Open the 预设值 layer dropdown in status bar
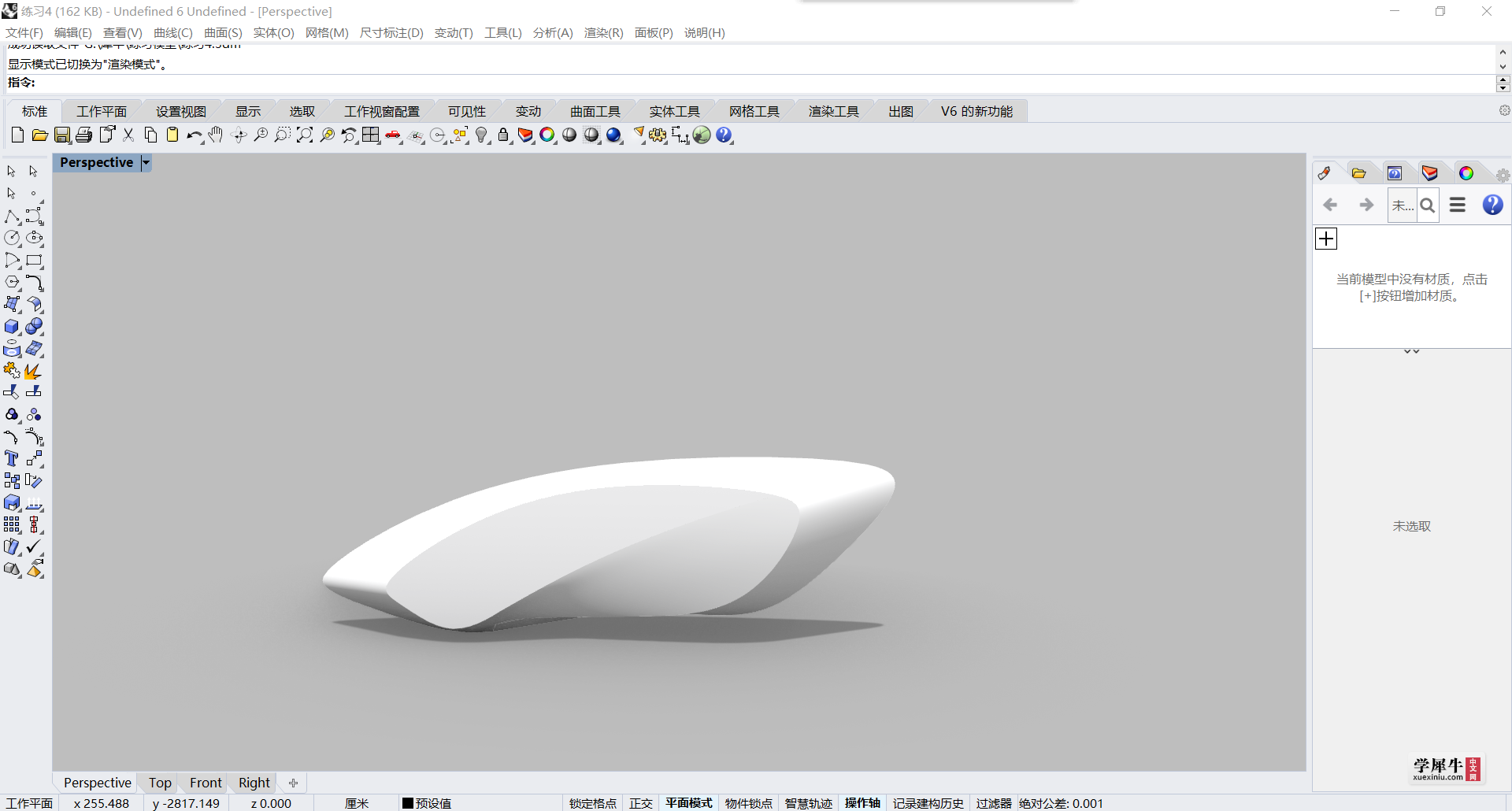 coord(427,803)
